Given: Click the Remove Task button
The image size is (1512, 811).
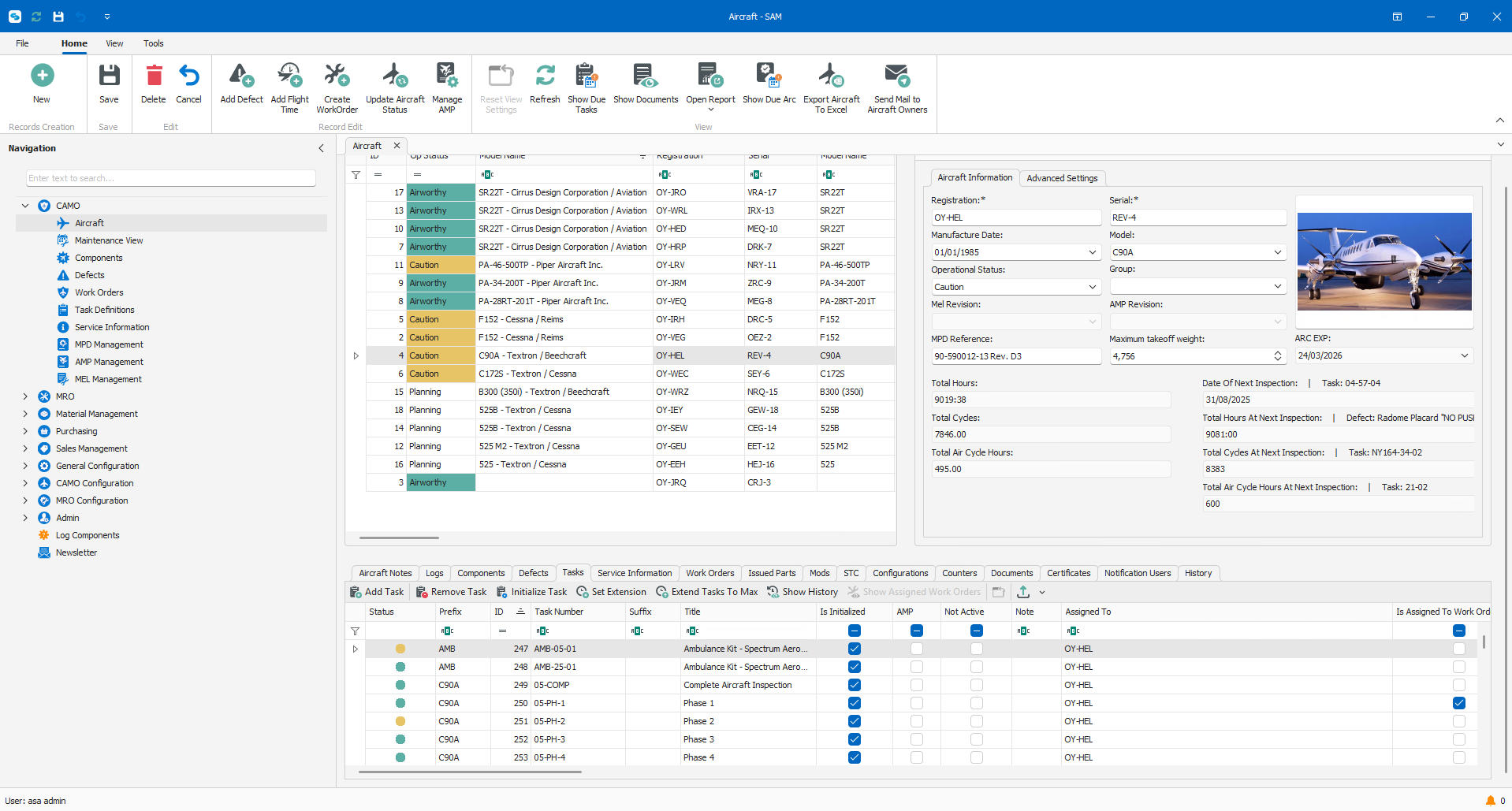Looking at the screenshot, I should click(452, 592).
